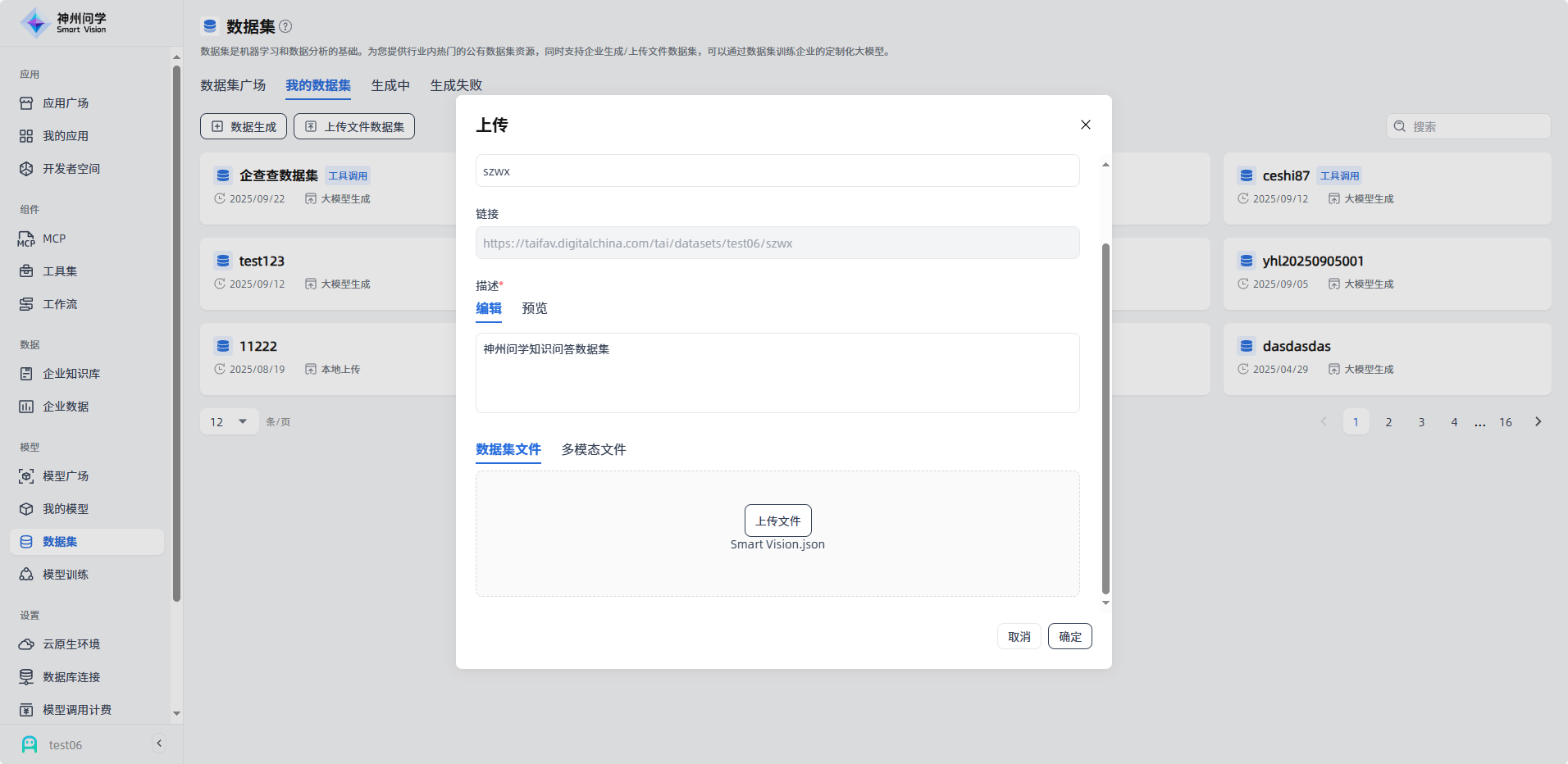
Task: Select the 模型训练 sidebar icon
Action: click(26, 575)
